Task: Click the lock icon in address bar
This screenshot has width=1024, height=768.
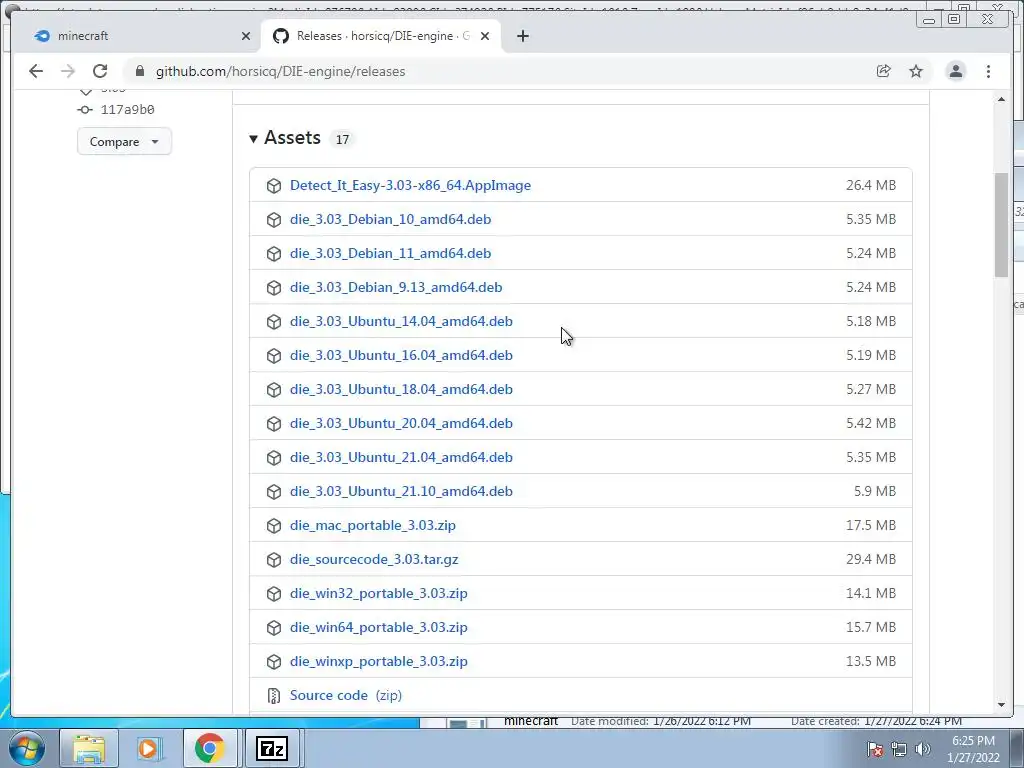Action: [x=140, y=71]
